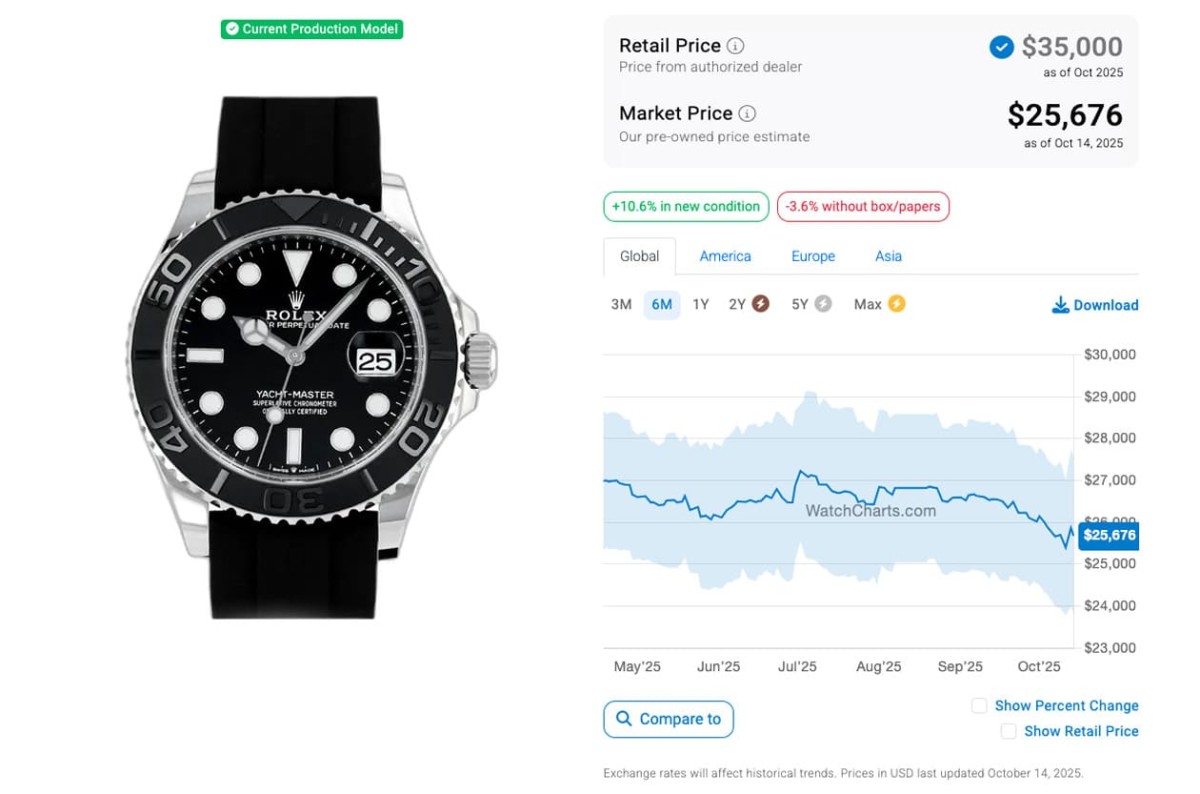Click the Compare to button
1200x794 pixels.
pyautogui.click(x=668, y=719)
